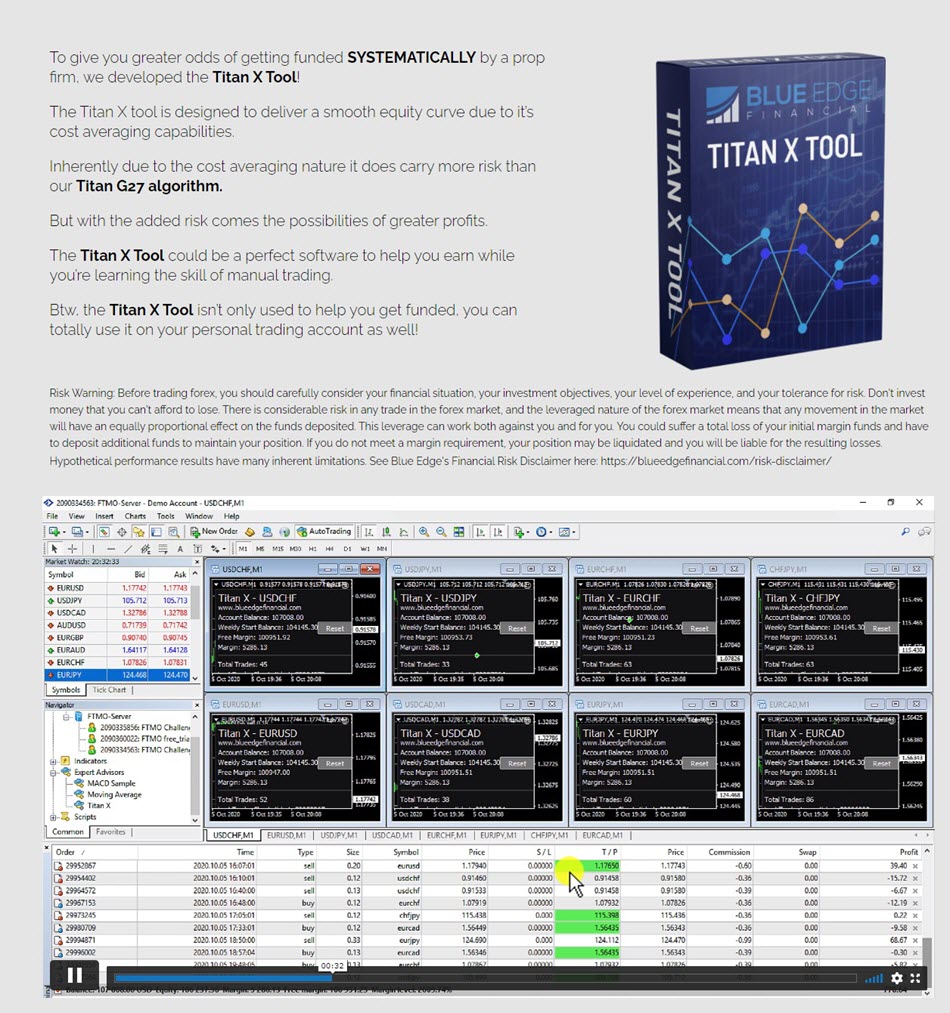The width and height of the screenshot is (950, 1013).
Task: Expand the Indicators tree node
Action: point(53,761)
